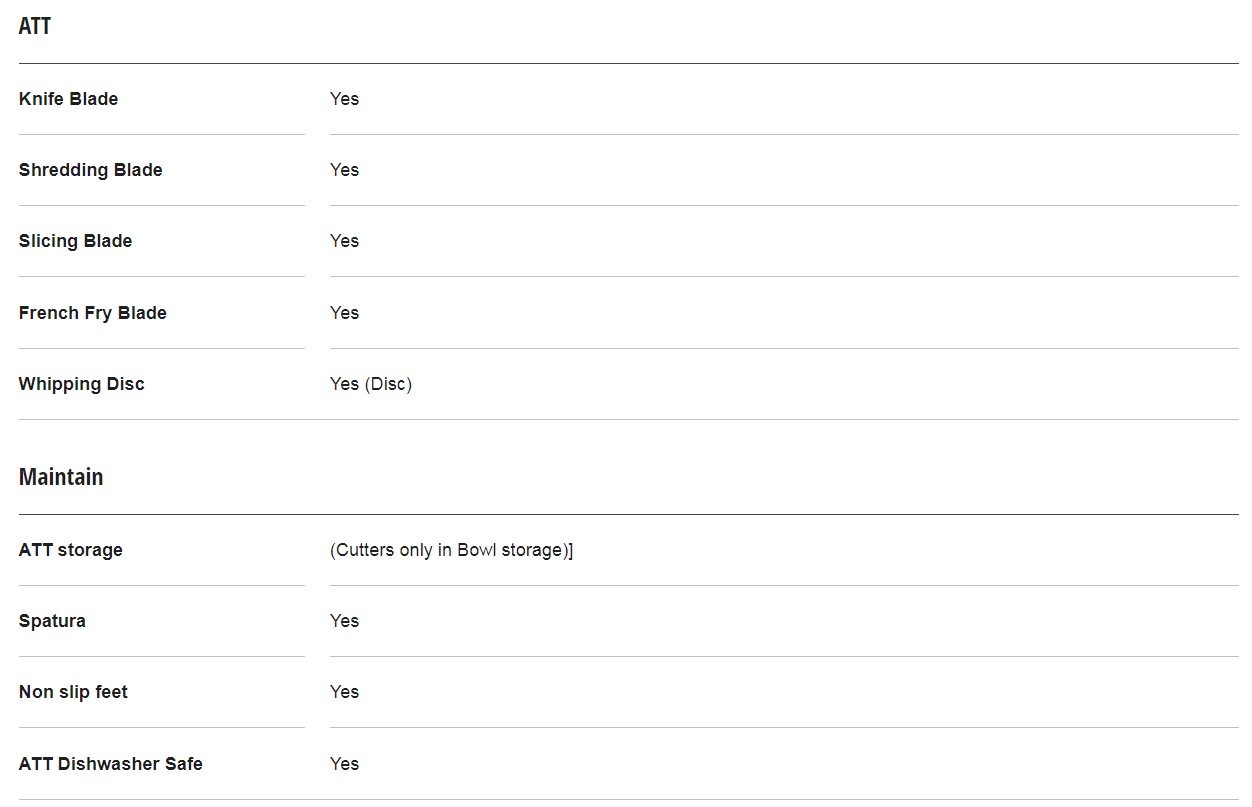The image size is (1252, 807).
Task: Click the French Fry Blade label
Action: click(92, 313)
